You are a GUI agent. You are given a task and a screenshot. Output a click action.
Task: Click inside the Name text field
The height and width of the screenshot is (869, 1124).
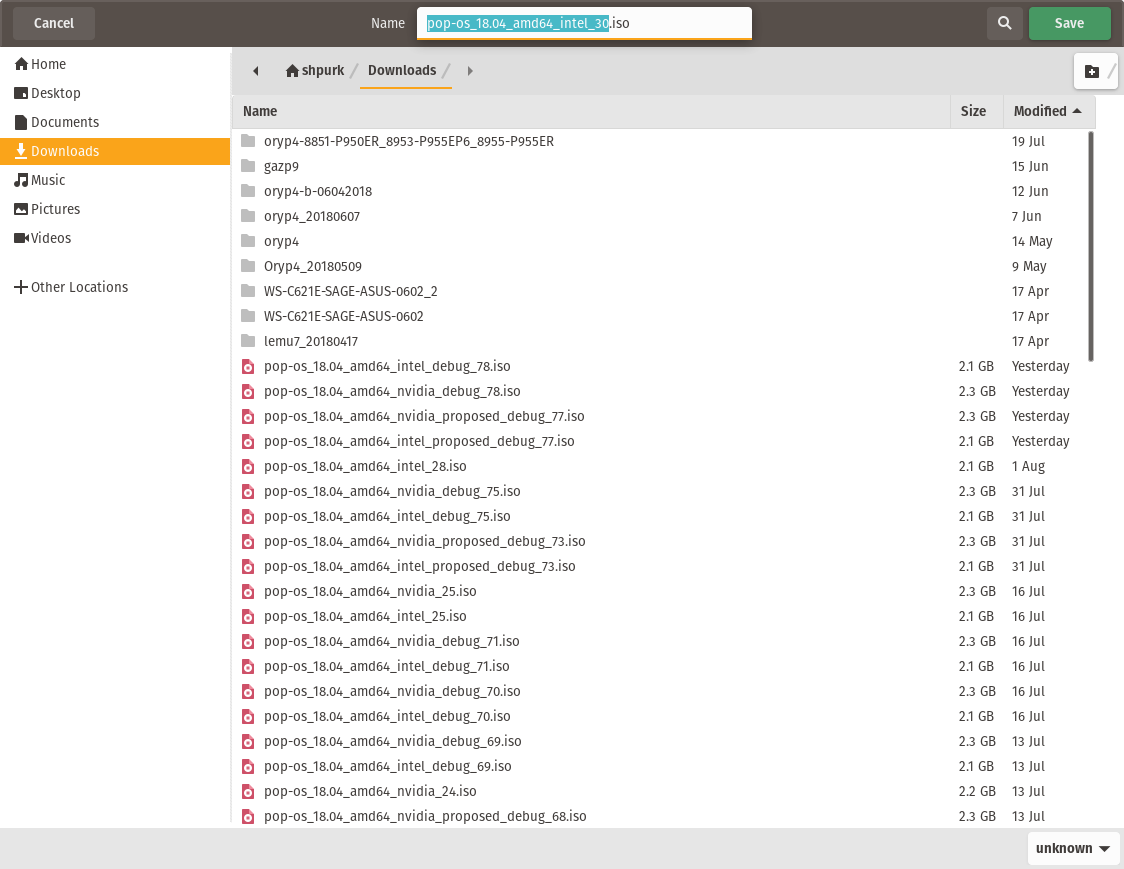(x=584, y=22)
